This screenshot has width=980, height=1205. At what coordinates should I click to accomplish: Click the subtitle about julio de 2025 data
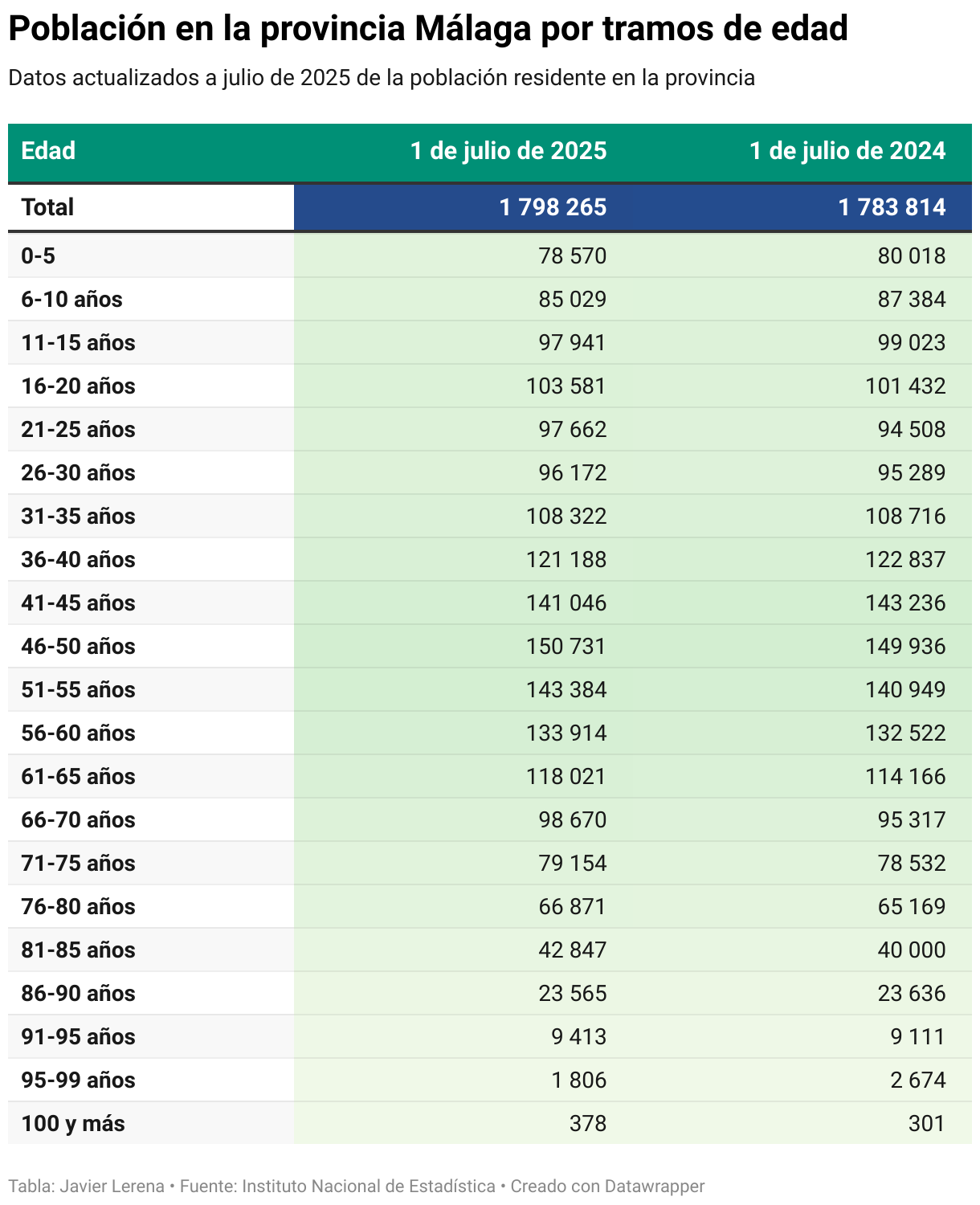(x=382, y=78)
